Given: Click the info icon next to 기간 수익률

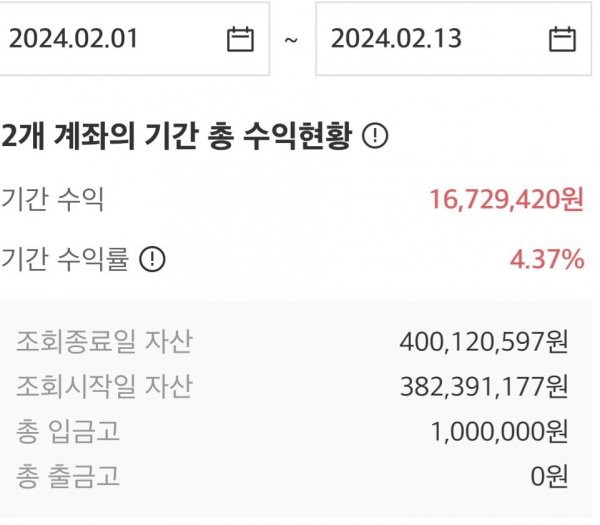Looking at the screenshot, I should [x=152, y=259].
